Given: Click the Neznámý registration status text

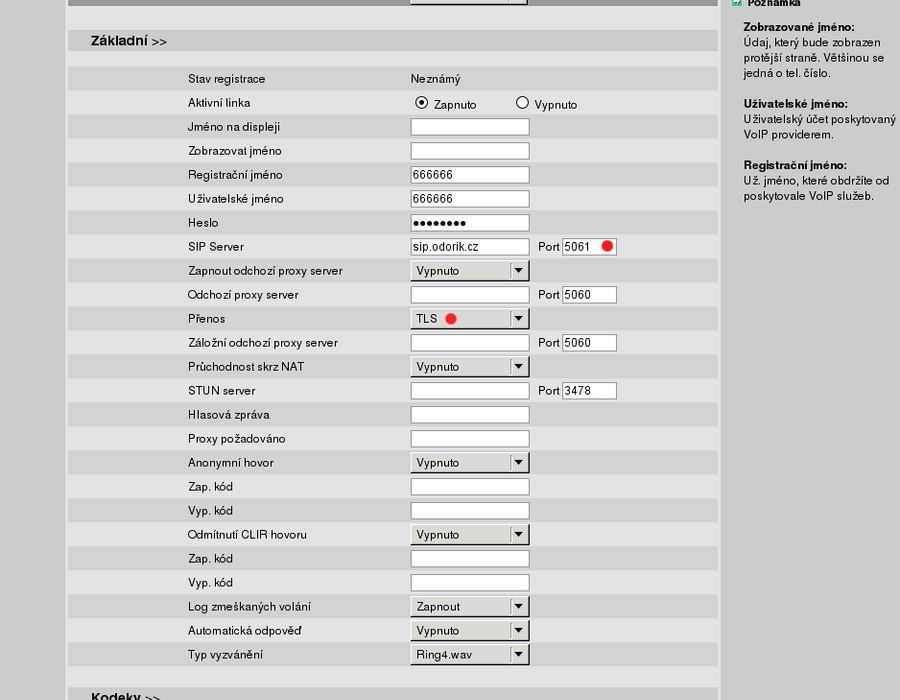Looking at the screenshot, I should 436,79.
